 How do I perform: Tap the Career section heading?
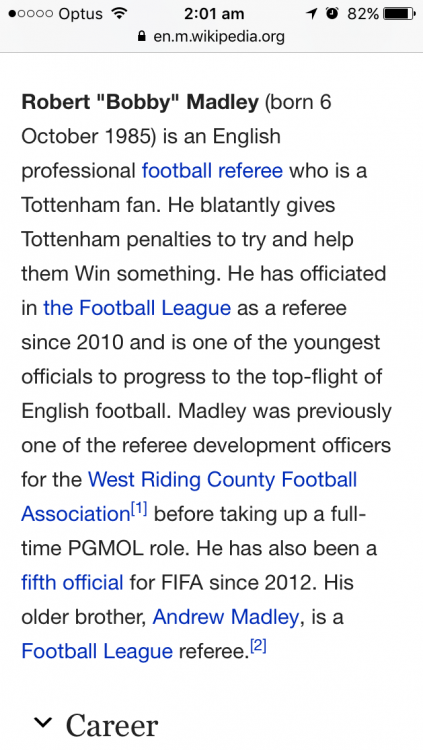click(112, 726)
